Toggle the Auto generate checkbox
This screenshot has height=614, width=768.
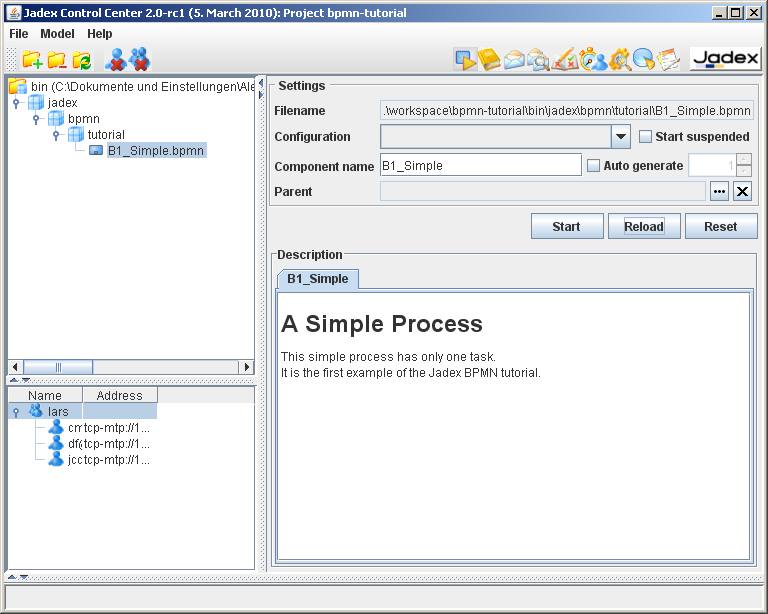pos(593,166)
